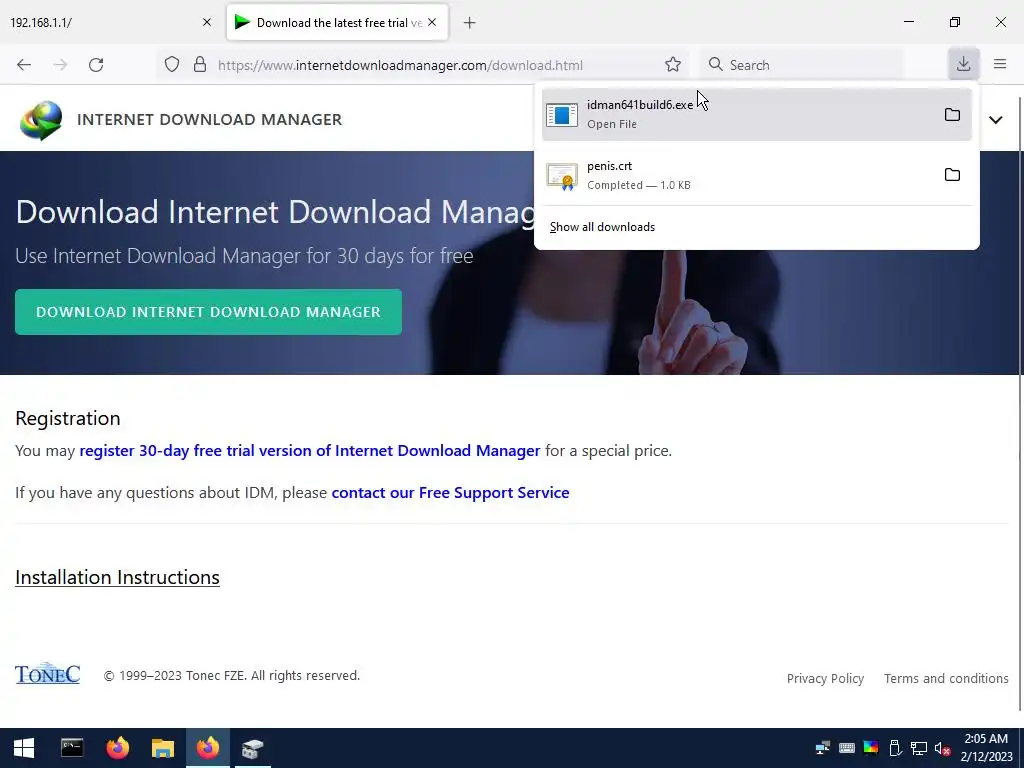The height and width of the screenshot is (768, 1024).
Task: Toggle the downloads panel toolbar button
Action: pyautogui.click(x=963, y=64)
